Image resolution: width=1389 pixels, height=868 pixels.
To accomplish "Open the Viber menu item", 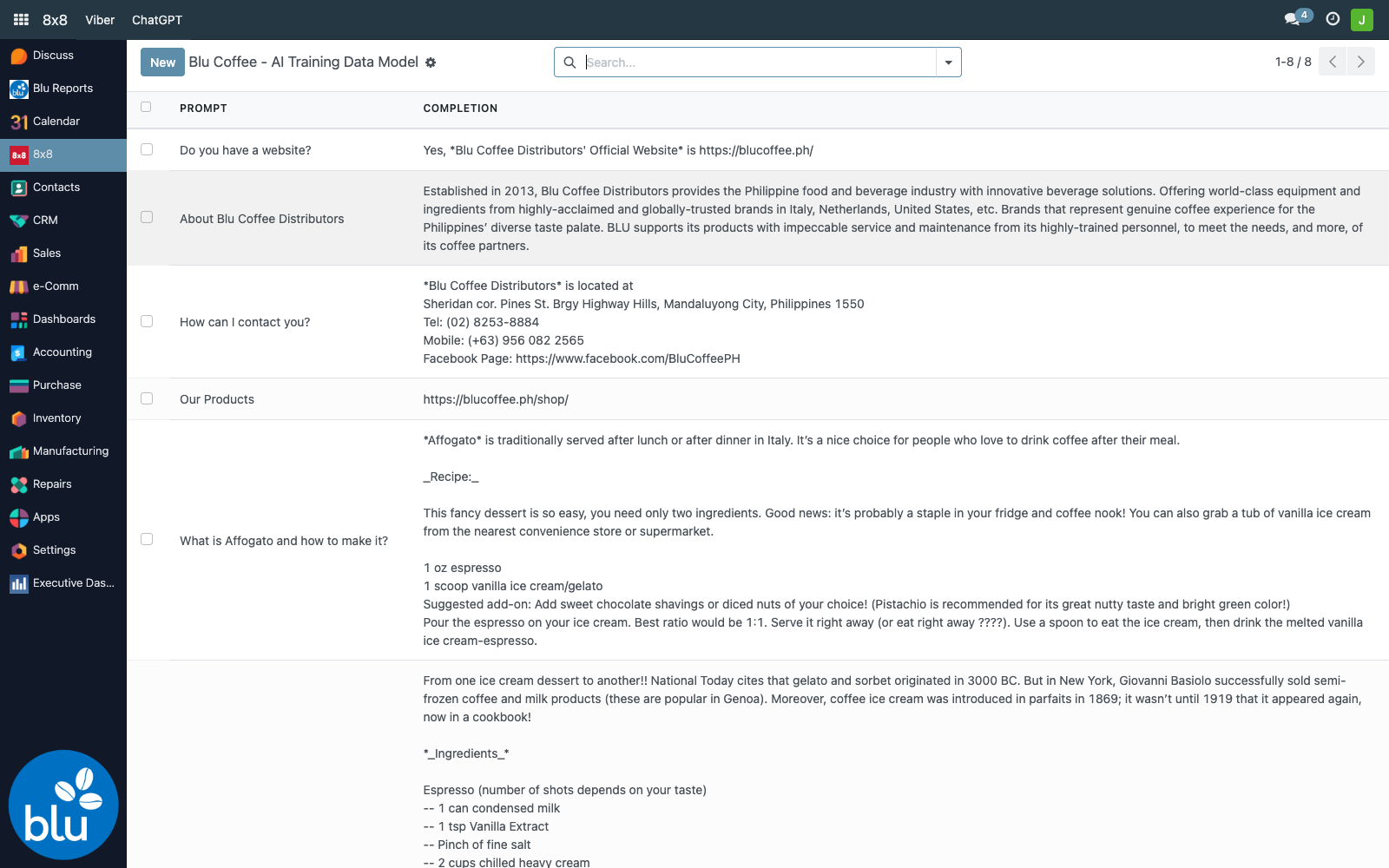I will point(100,20).
